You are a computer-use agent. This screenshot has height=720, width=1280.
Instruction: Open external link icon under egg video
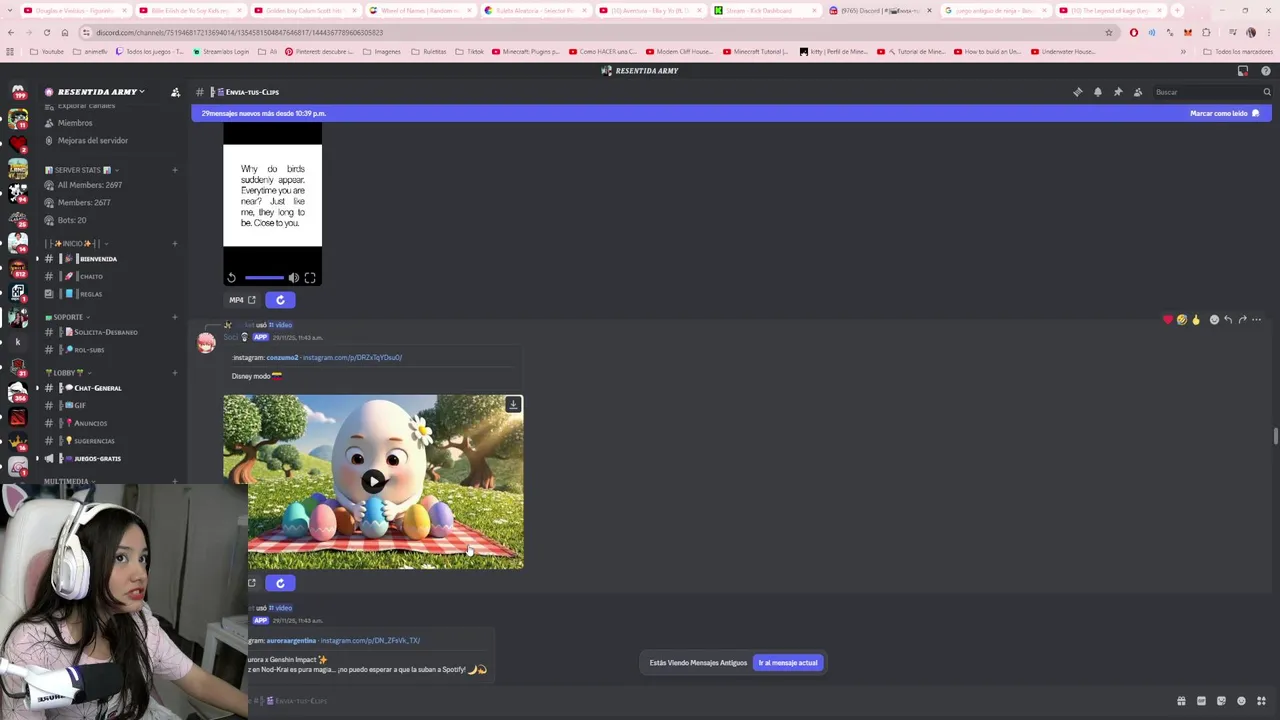pos(252,583)
